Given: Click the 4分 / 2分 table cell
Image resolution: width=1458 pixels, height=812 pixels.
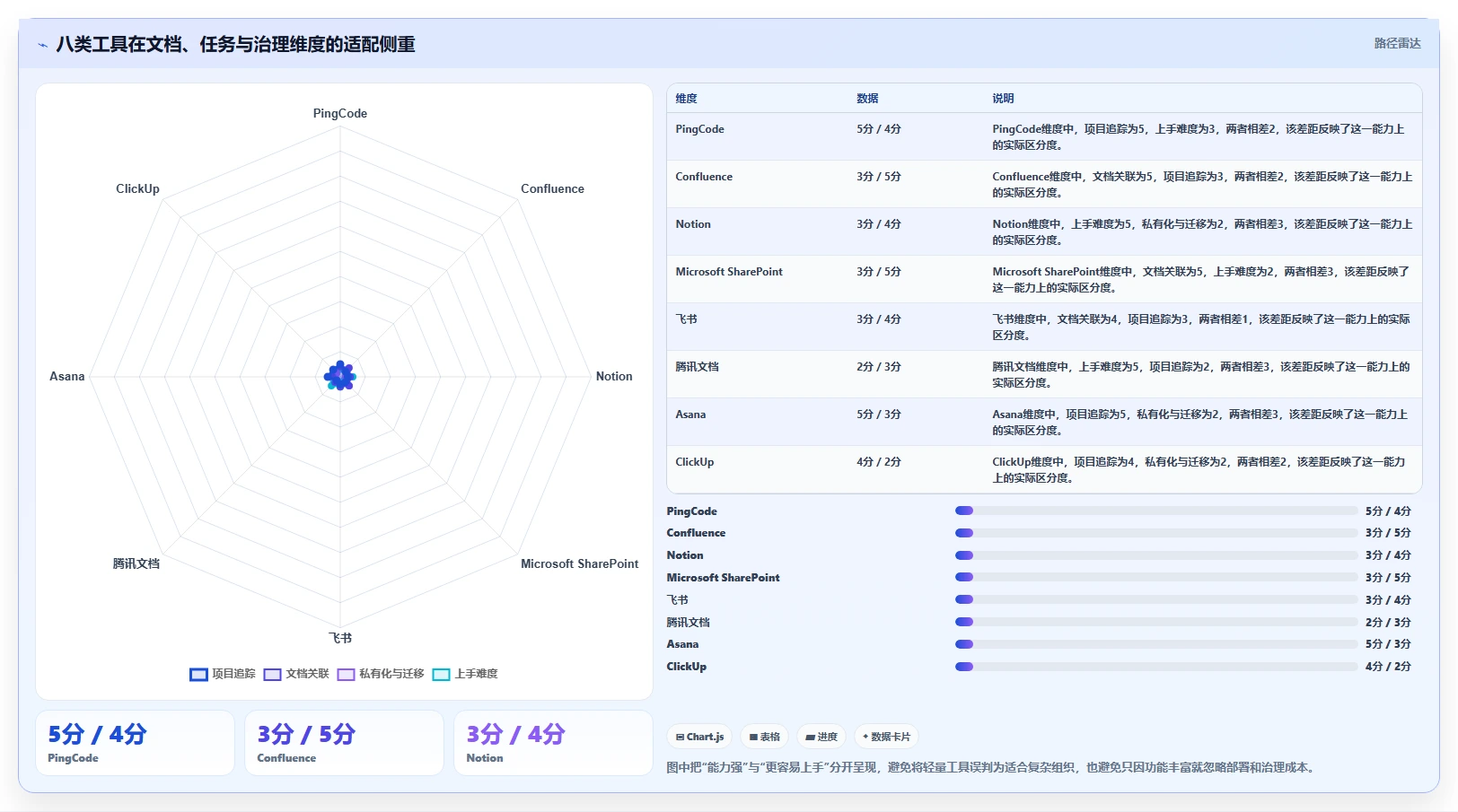Looking at the screenshot, I should (879, 462).
